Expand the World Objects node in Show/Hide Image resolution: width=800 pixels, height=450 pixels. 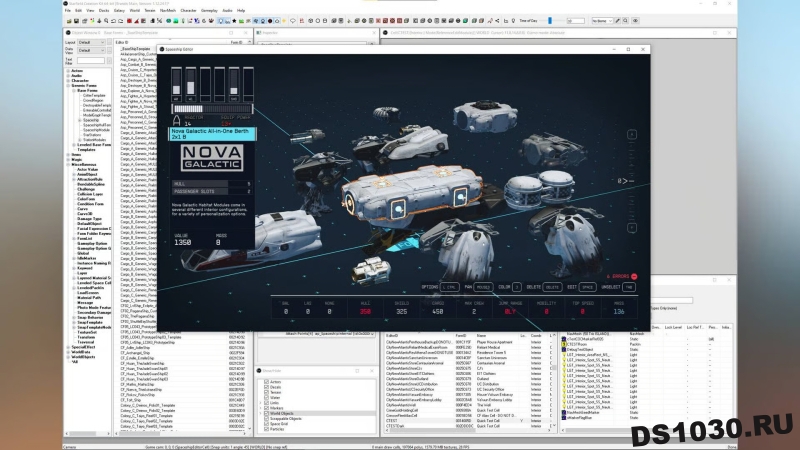coord(260,413)
